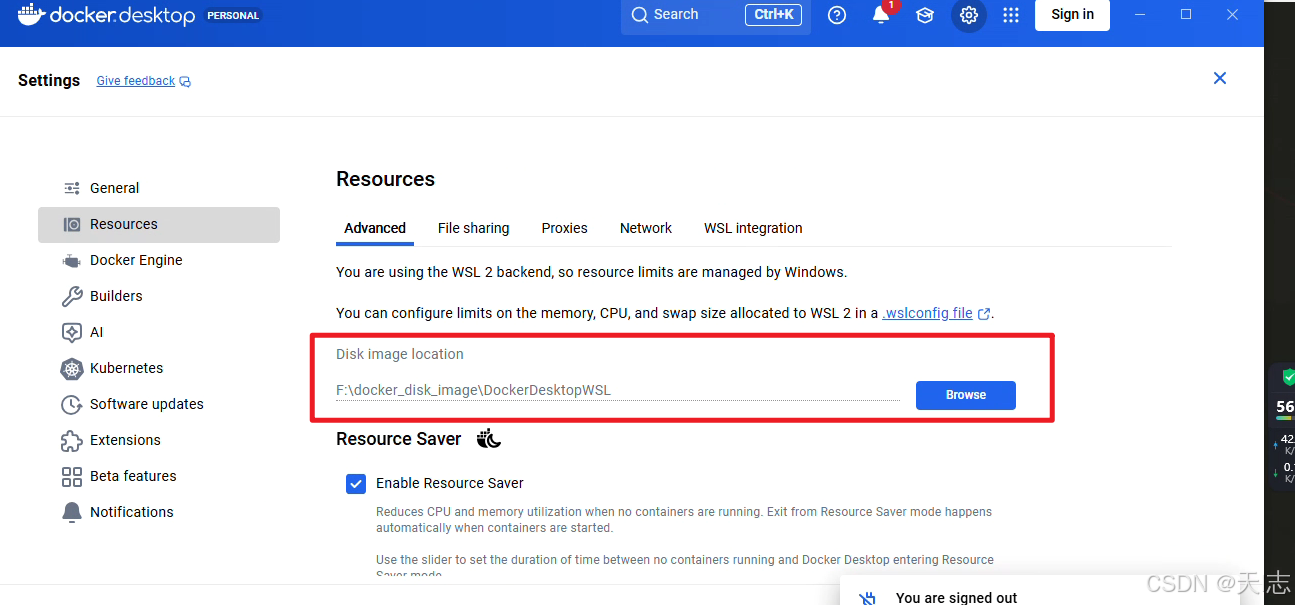Disable the Enable Resource Saver checkbox

pos(356,483)
